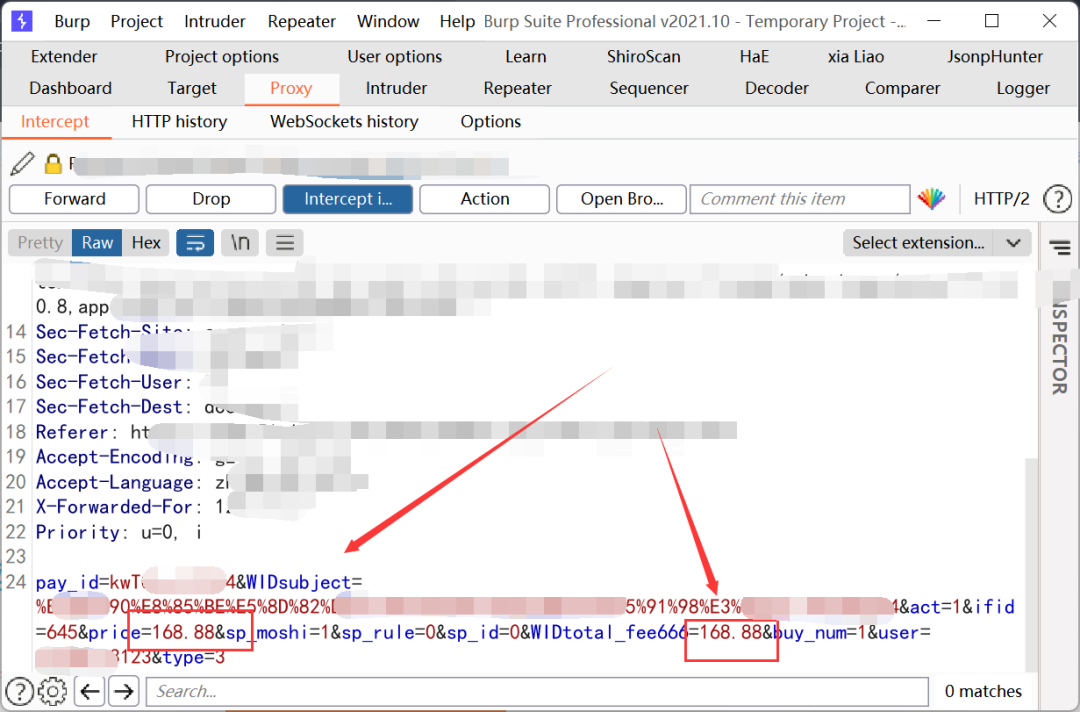Switch to the Project options tab
The width and height of the screenshot is (1080, 712).
pyautogui.click(x=222, y=56)
